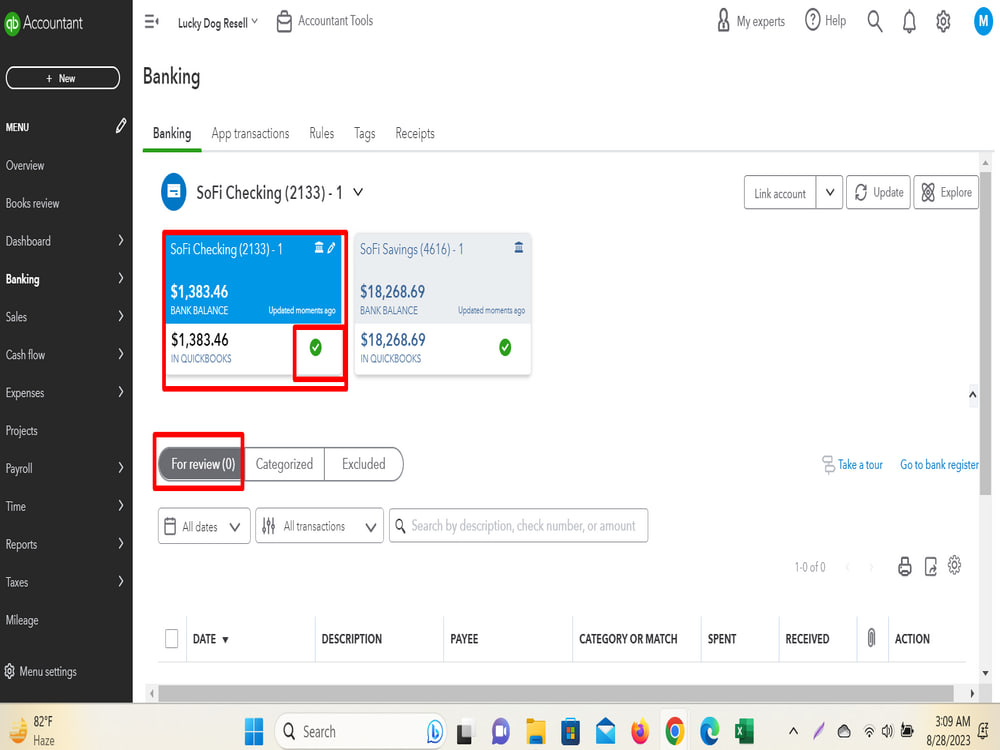This screenshot has height=750, width=1000.
Task: Open the Link account dropdown arrow
Action: (829, 192)
